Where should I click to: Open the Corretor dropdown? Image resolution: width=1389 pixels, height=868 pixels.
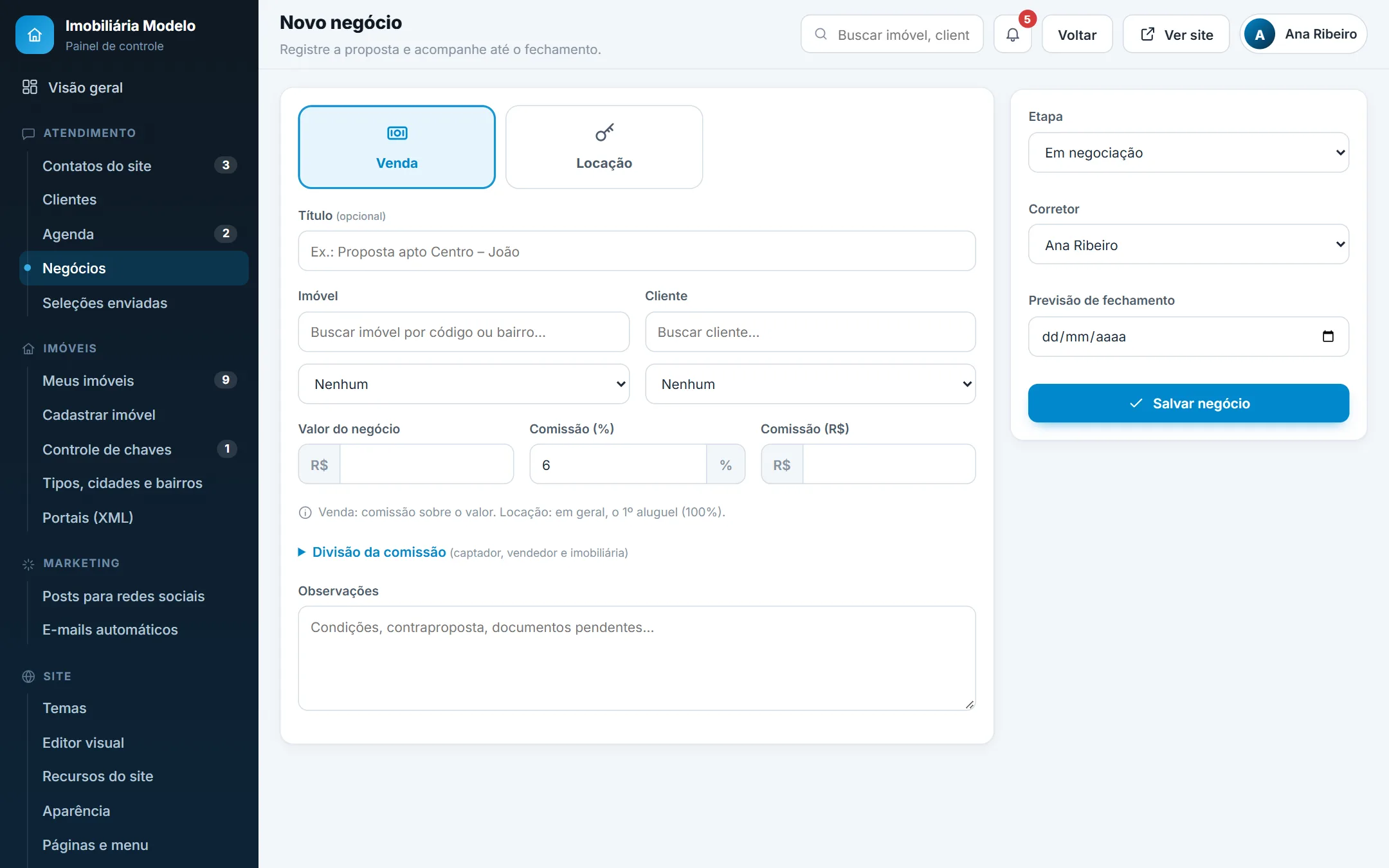point(1188,244)
